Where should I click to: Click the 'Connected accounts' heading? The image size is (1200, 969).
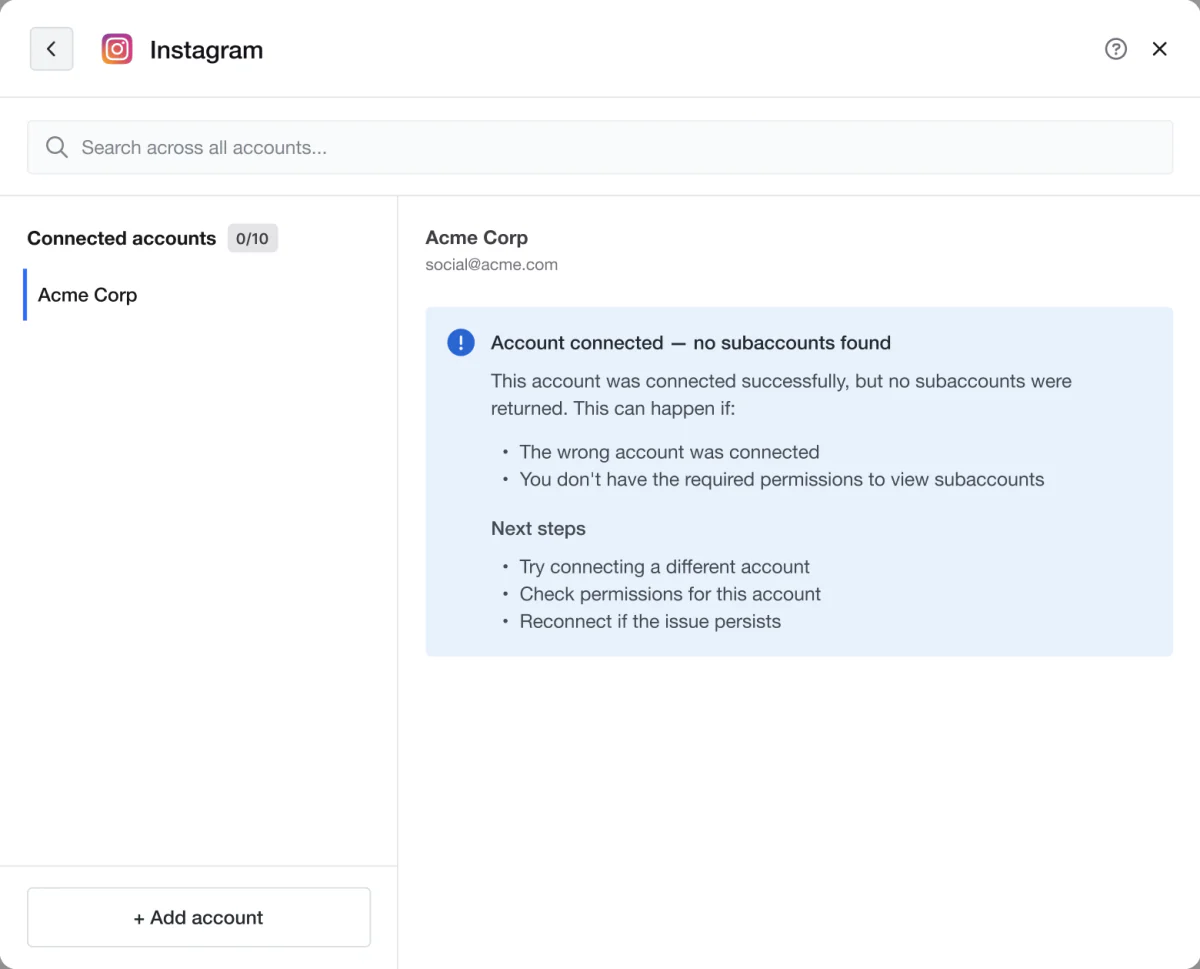[121, 238]
